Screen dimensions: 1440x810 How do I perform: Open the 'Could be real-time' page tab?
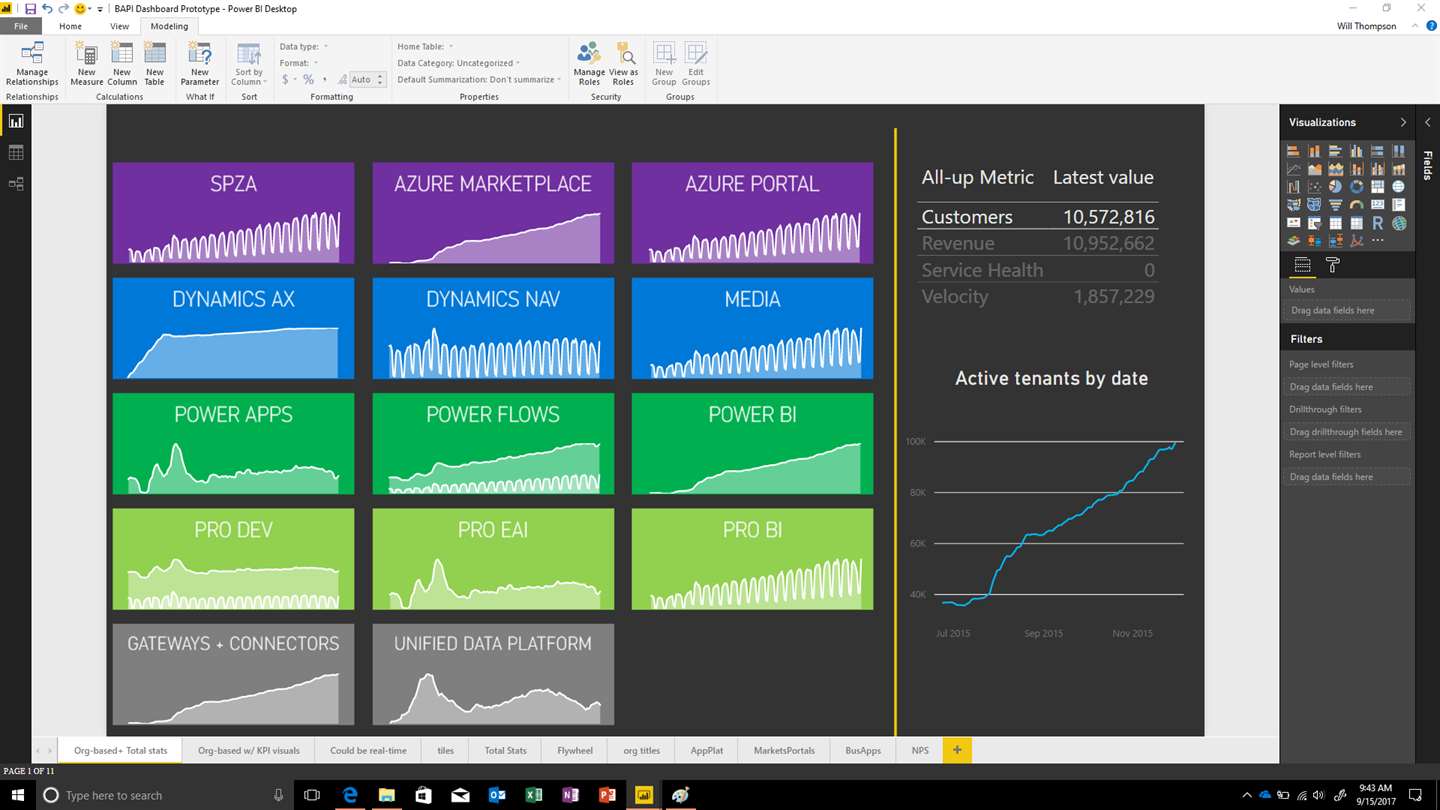click(368, 750)
